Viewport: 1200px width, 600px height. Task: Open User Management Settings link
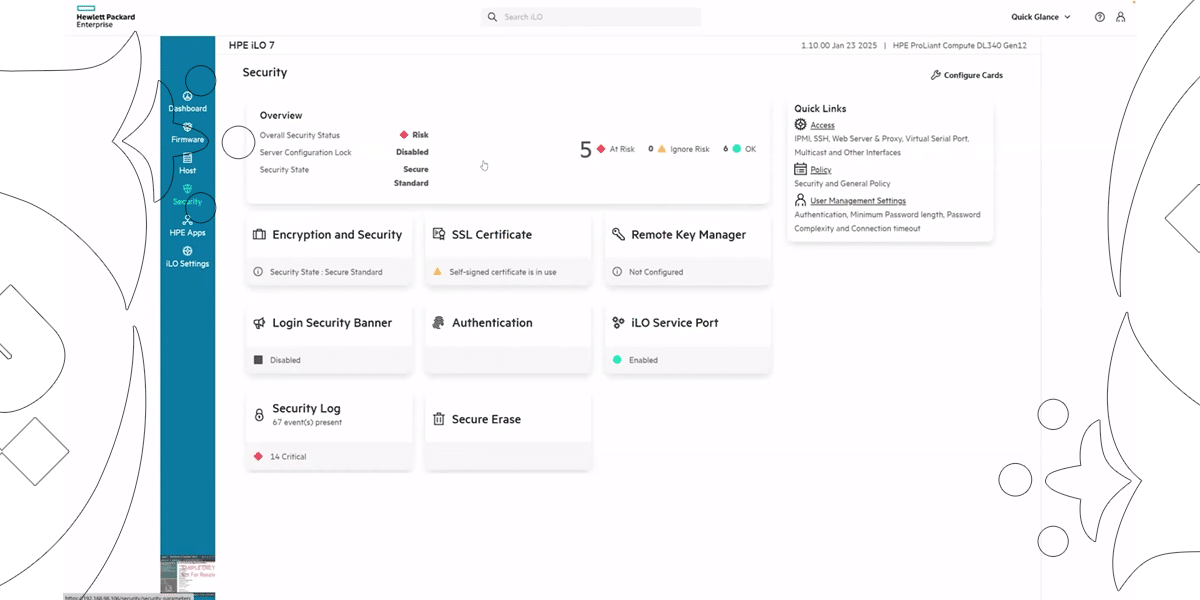click(x=857, y=201)
